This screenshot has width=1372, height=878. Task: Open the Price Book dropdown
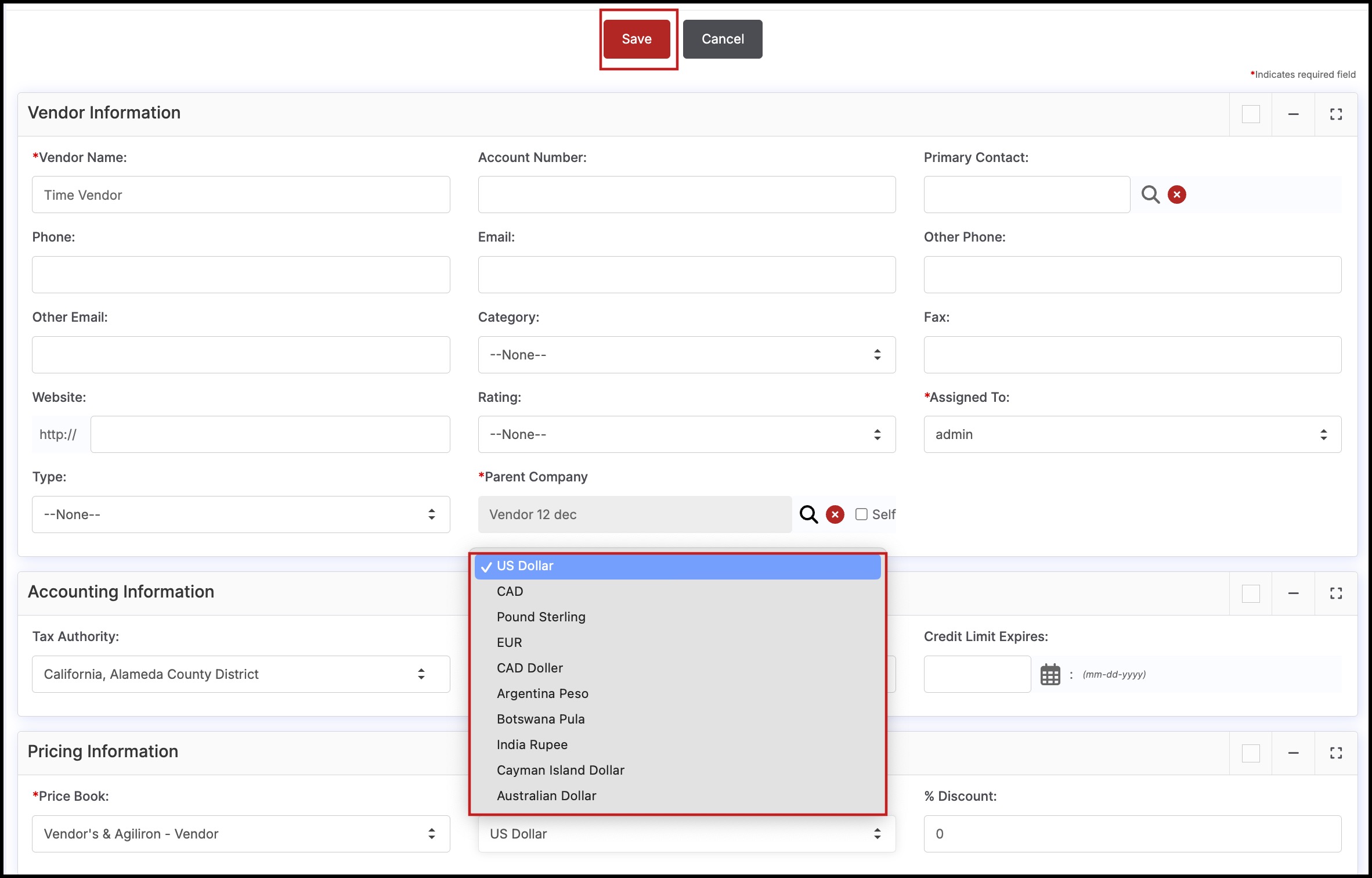tap(240, 834)
